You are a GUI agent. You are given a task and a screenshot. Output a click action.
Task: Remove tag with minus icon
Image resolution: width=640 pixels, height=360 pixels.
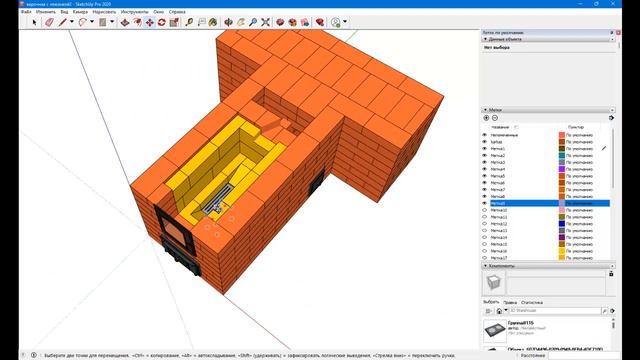click(495, 118)
